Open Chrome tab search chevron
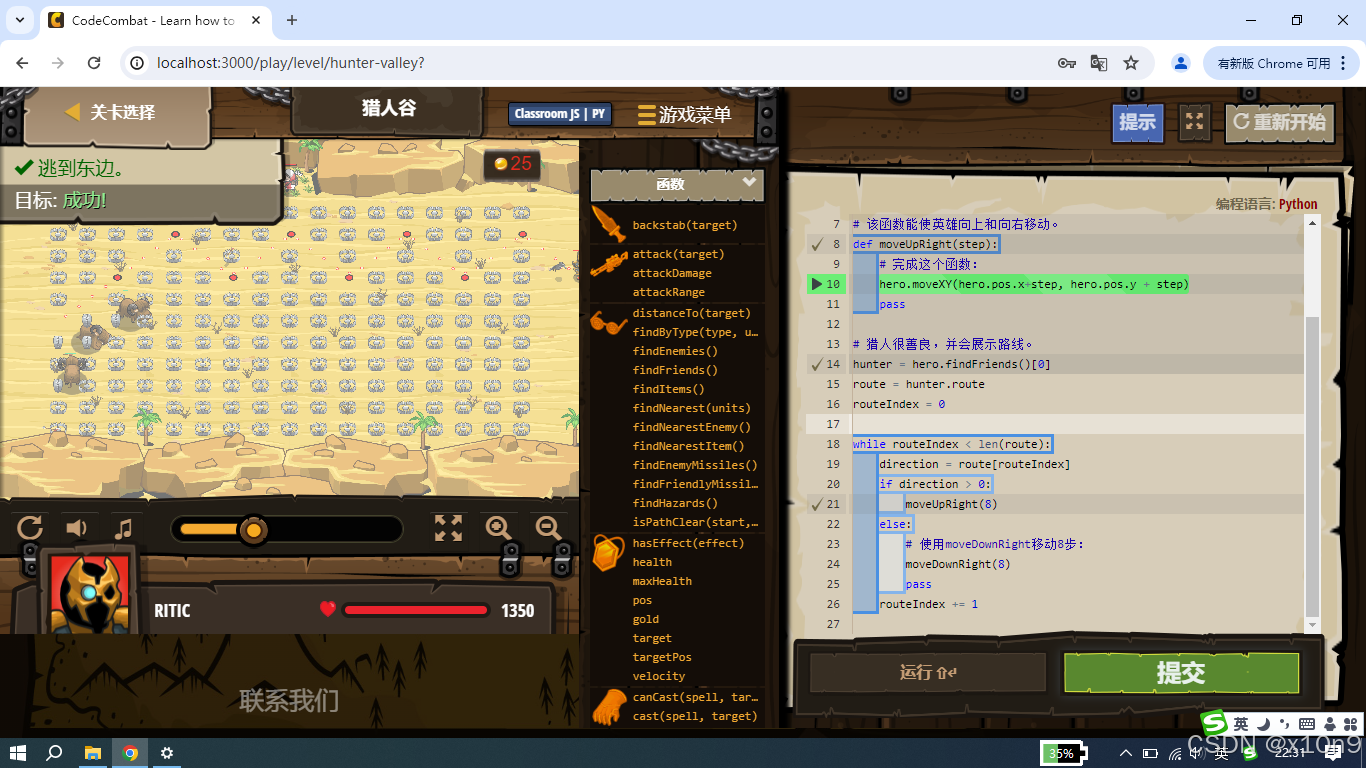Image resolution: width=1366 pixels, height=768 pixels. (x=22, y=20)
